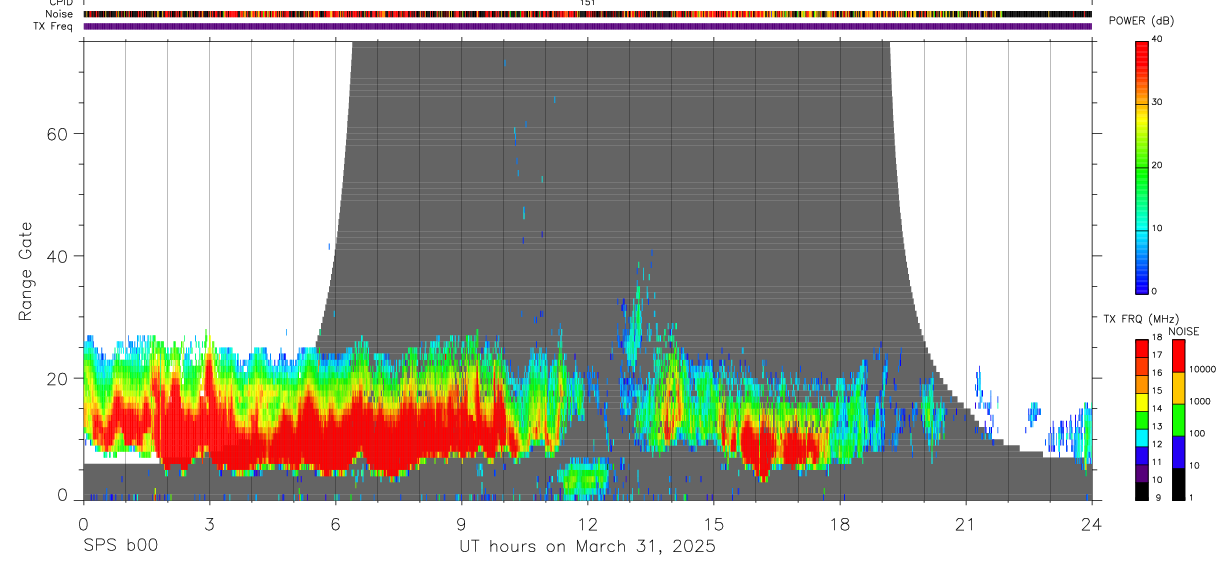Click the 40 tick label on the power scale
The height and width of the screenshot is (567, 1228).
click(1158, 39)
